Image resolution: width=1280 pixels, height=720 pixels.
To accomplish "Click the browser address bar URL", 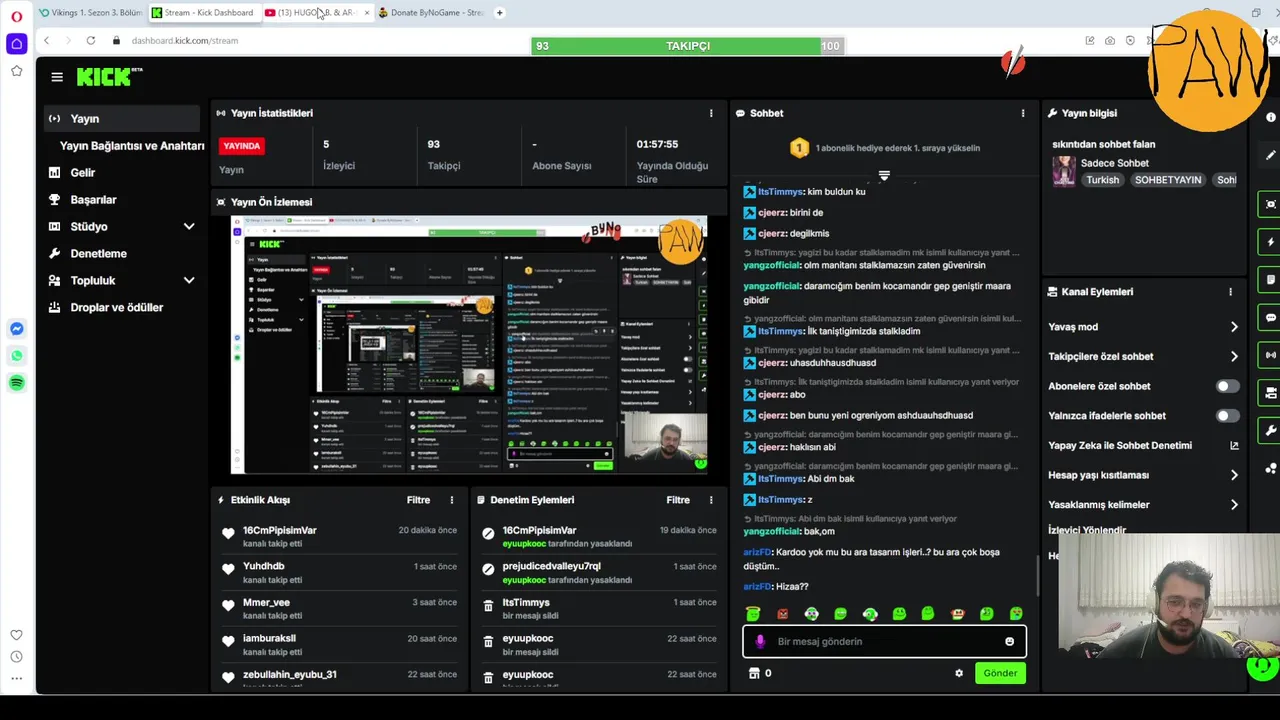I will pos(185,41).
